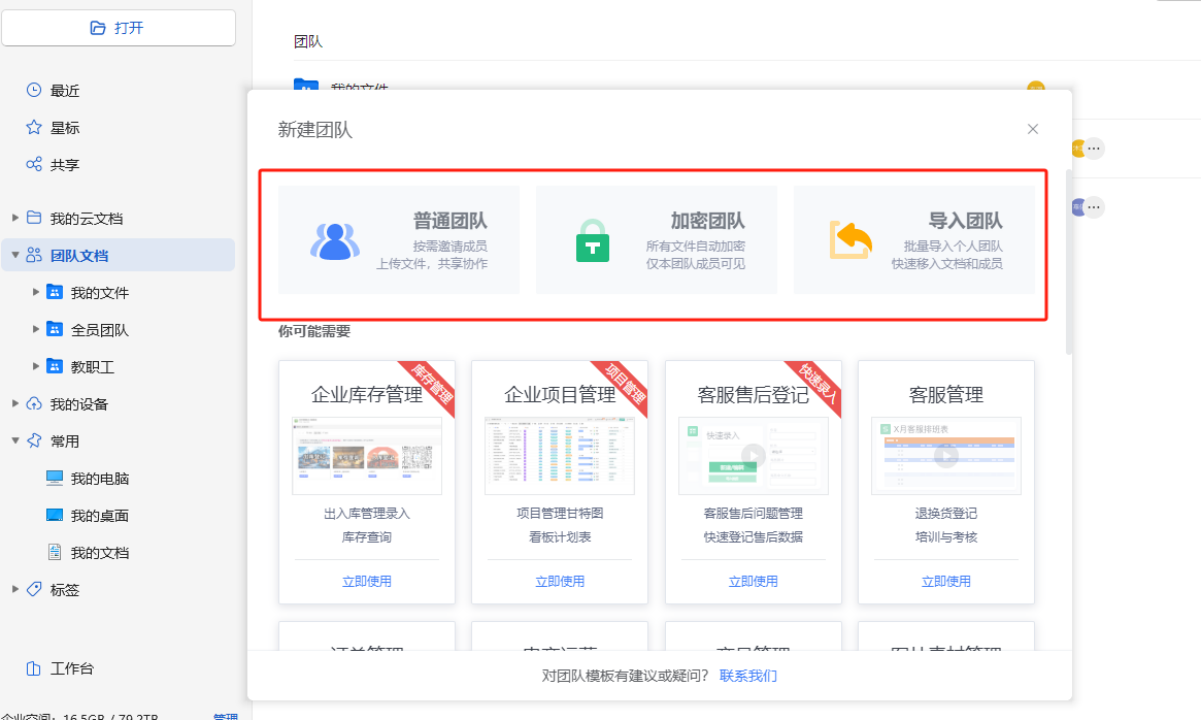Click the 普通团队 people icon
This screenshot has width=1201, height=720.
coord(334,240)
